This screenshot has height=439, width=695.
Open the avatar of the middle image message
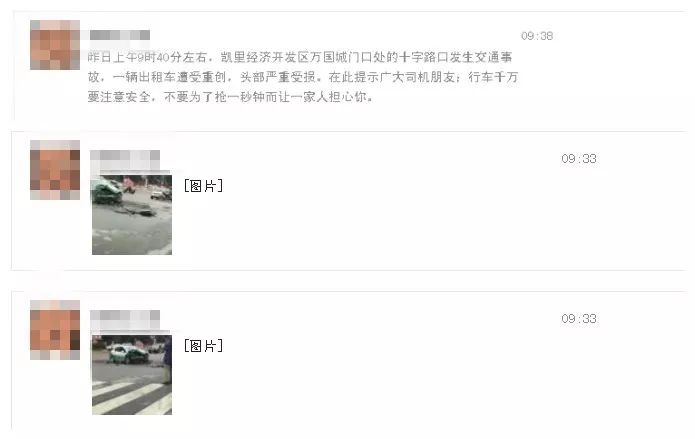[x=55, y=170]
